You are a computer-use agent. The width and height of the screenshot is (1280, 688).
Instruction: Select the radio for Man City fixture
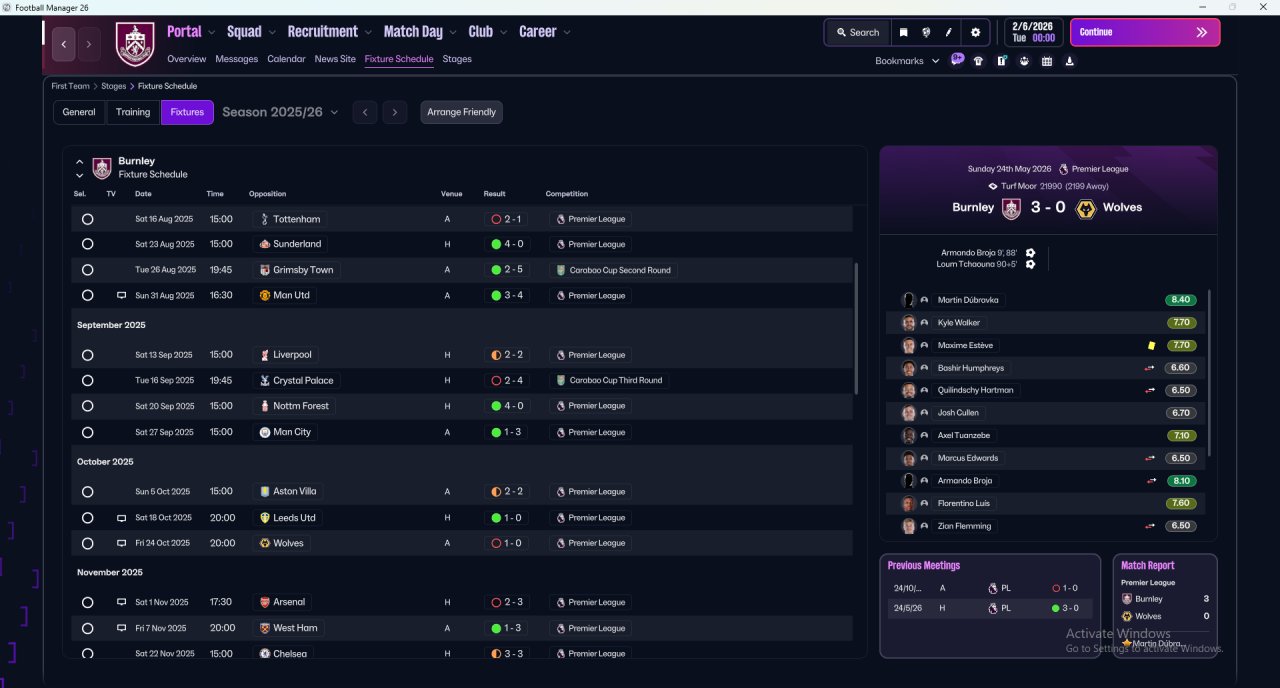[87, 433]
